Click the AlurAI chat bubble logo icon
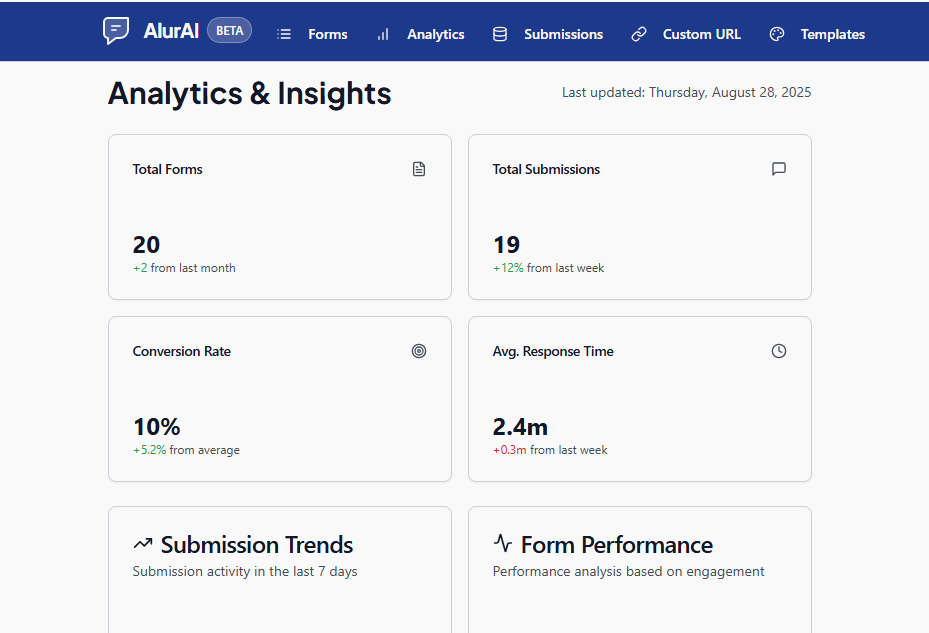 point(116,30)
